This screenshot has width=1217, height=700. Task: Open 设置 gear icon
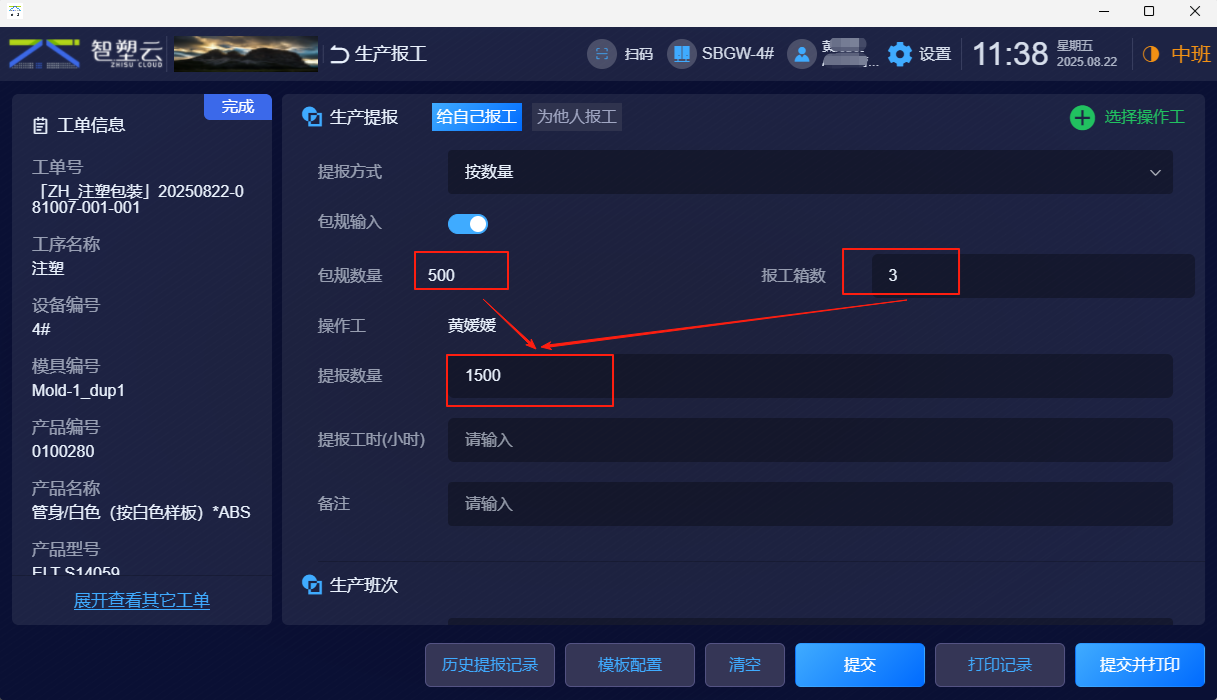point(900,54)
